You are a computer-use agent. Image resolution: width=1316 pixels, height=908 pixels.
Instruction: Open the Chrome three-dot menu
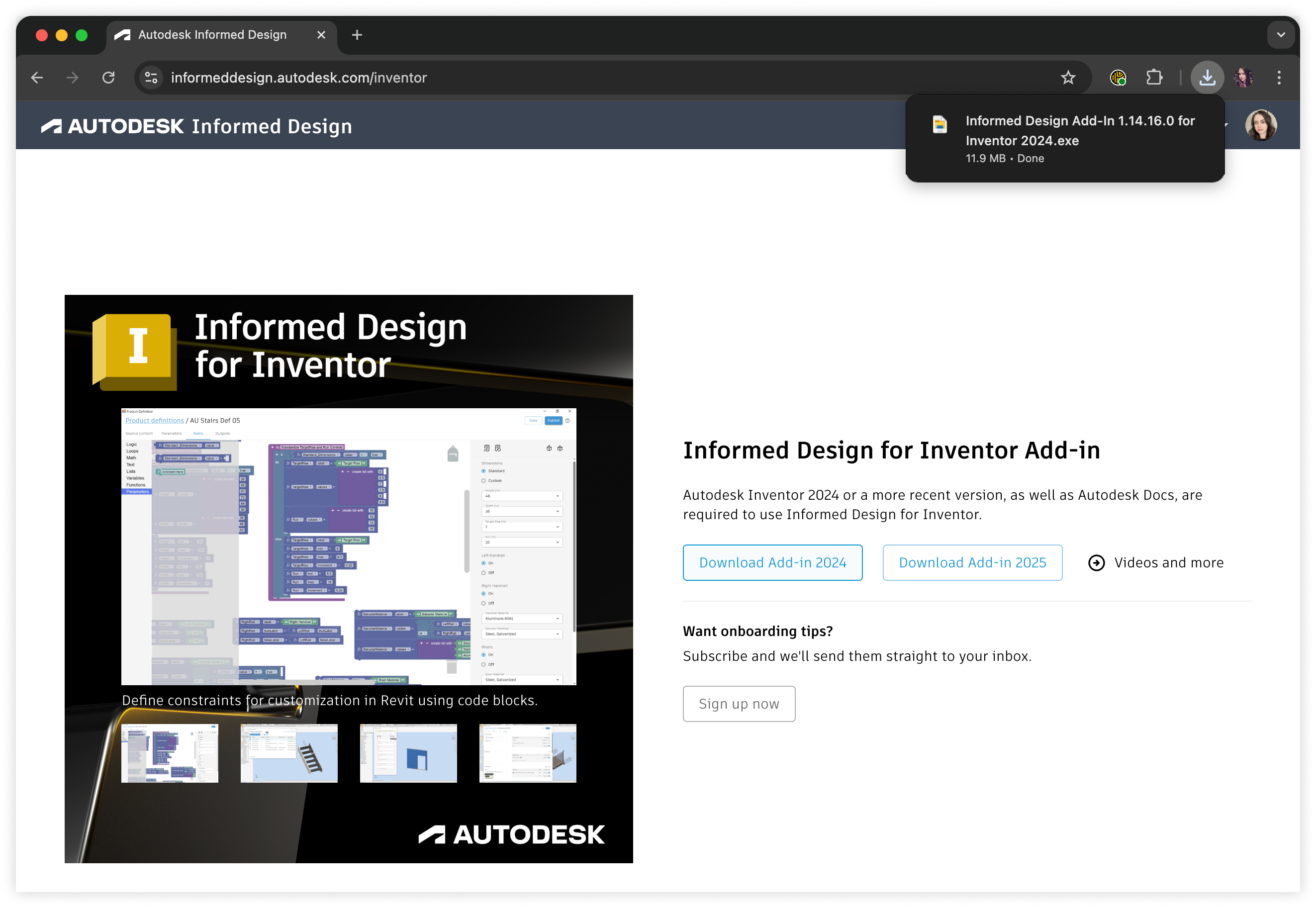pyautogui.click(x=1279, y=78)
